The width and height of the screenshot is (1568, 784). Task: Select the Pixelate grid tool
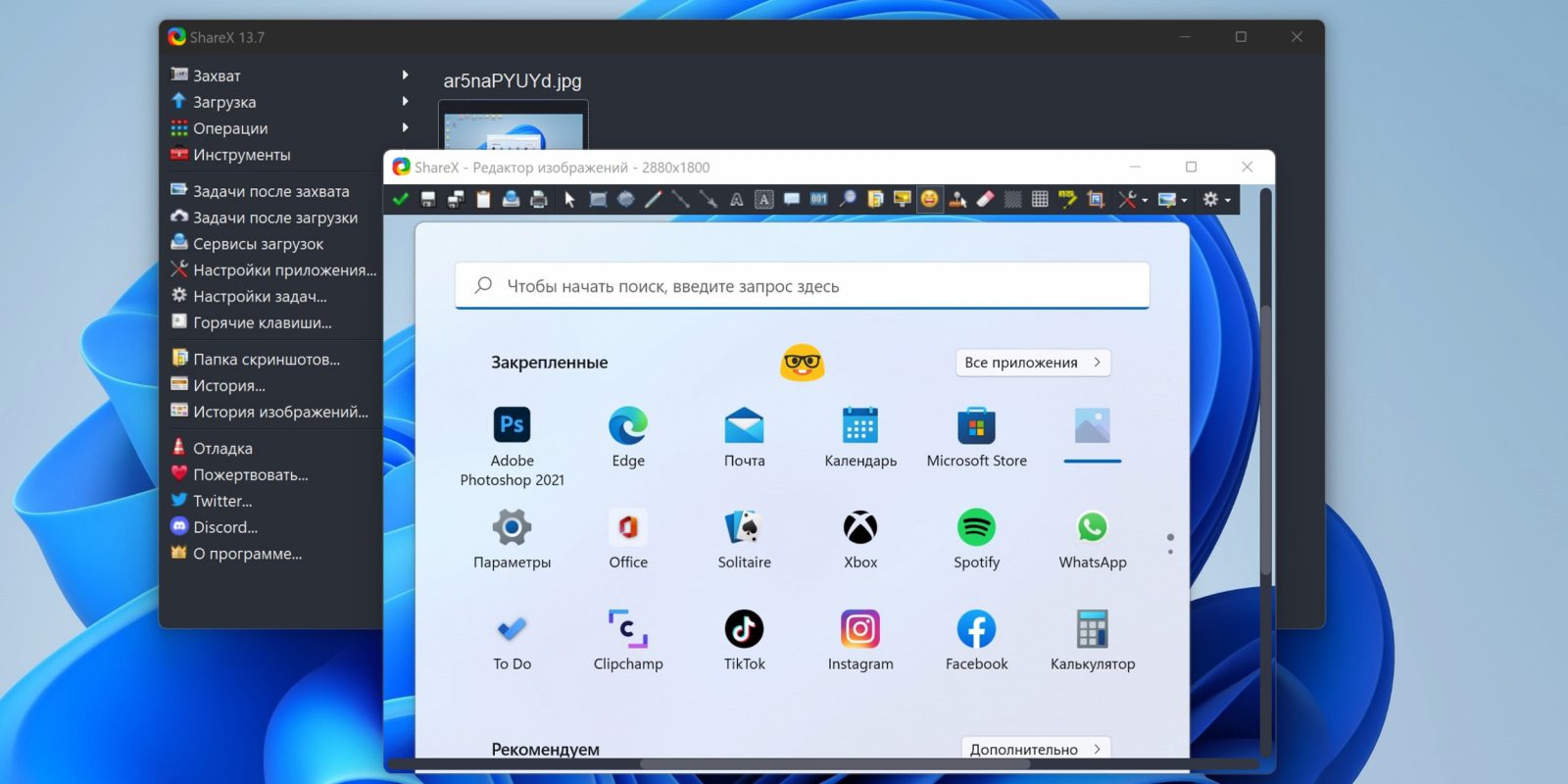pyautogui.click(x=1040, y=199)
